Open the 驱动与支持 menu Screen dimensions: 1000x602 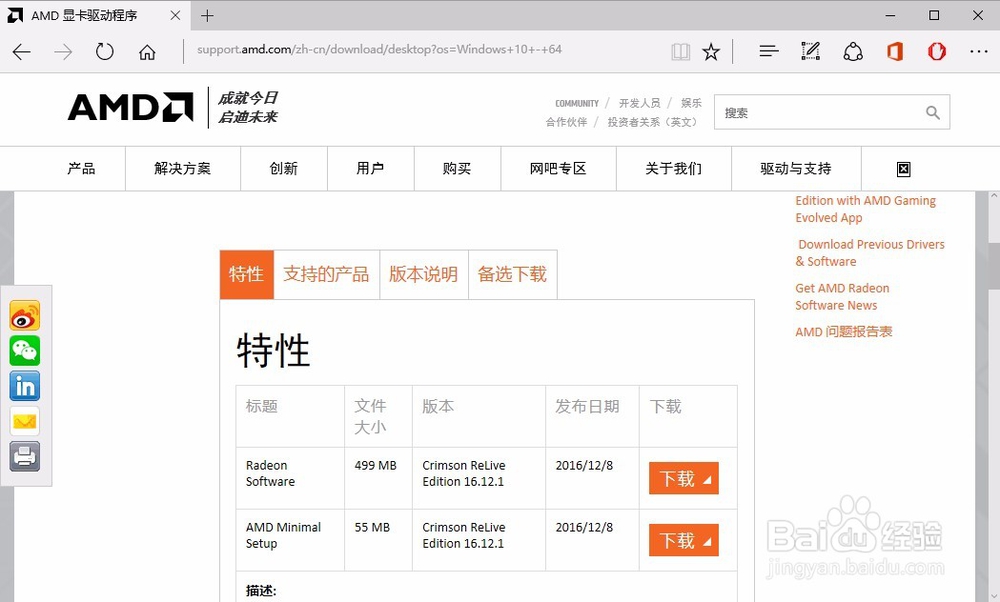pyautogui.click(x=795, y=168)
